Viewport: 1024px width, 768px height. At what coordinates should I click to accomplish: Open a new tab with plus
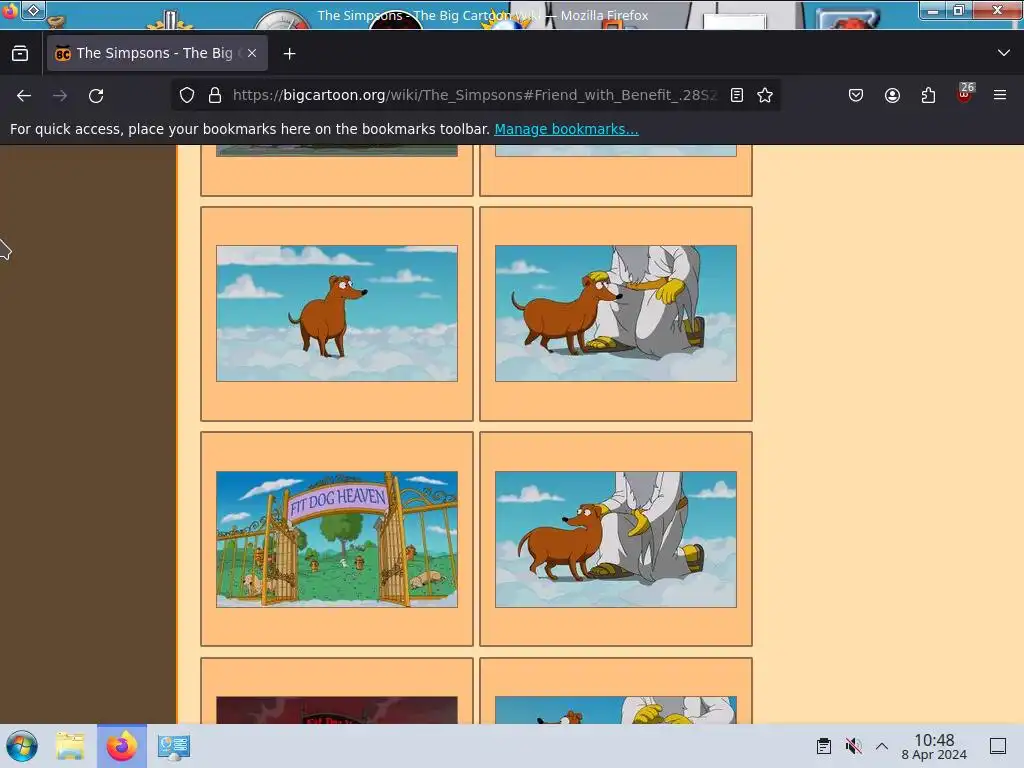(289, 54)
